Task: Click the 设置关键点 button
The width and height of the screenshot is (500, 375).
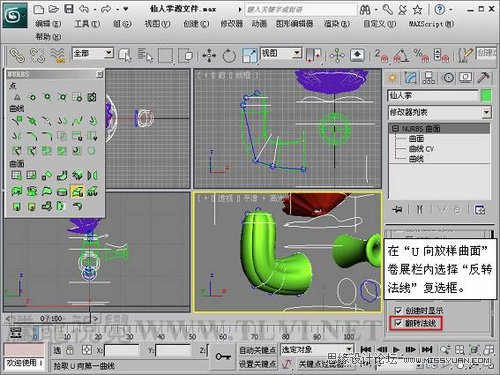Action: (257, 364)
